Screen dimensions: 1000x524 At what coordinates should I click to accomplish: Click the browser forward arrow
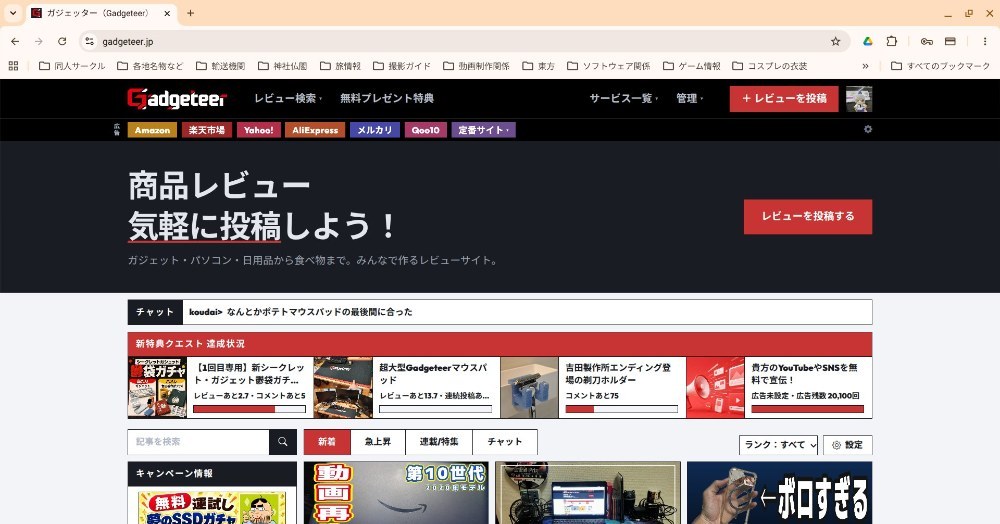click(x=39, y=41)
